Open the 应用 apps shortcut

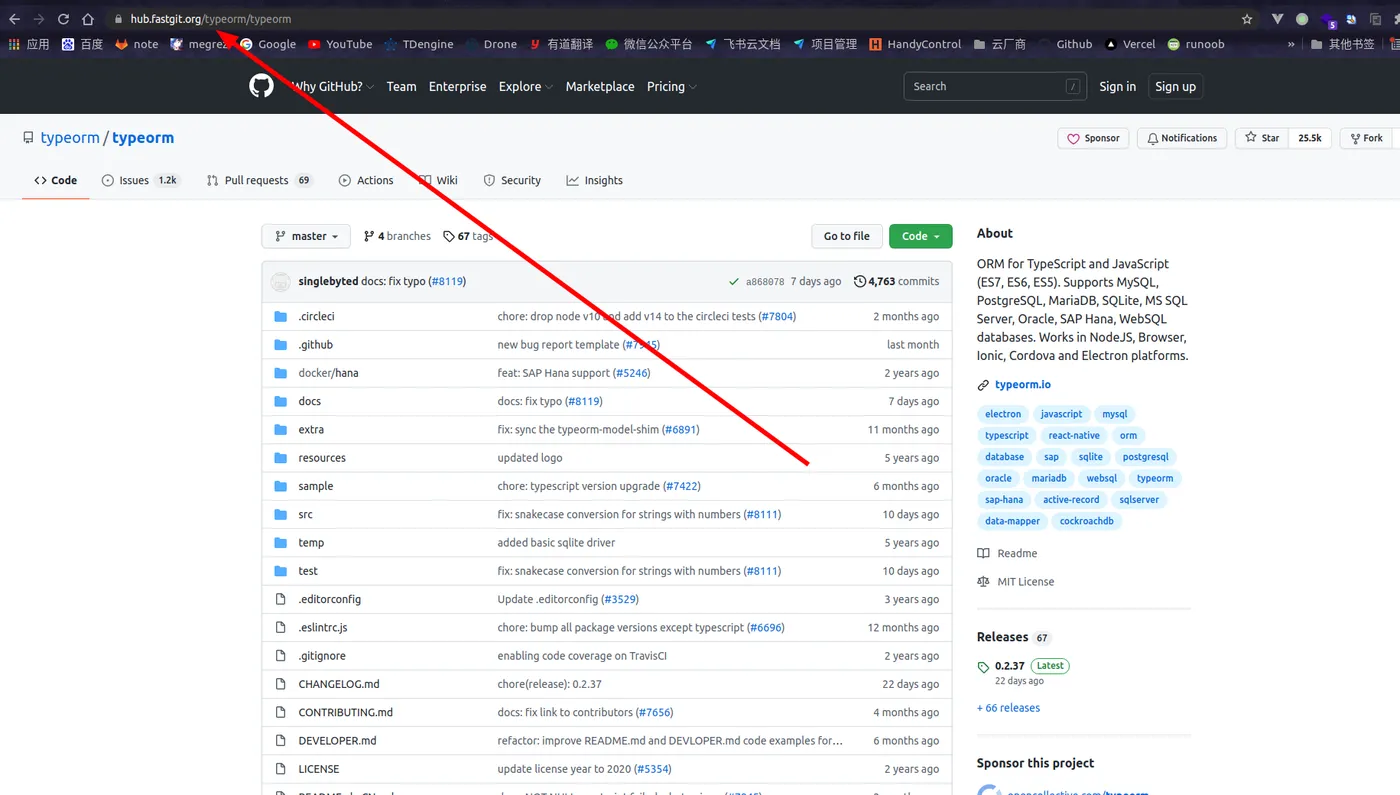point(29,44)
